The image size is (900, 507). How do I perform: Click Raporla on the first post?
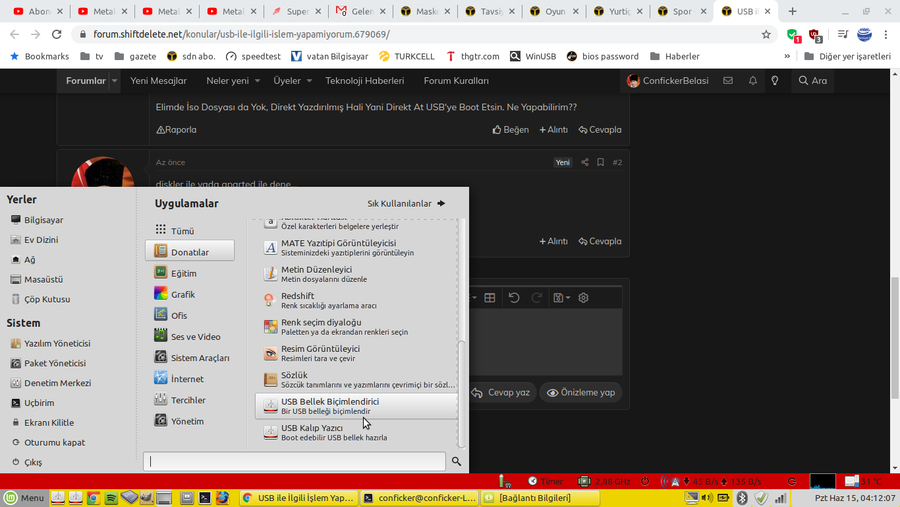pyautogui.click(x=177, y=130)
